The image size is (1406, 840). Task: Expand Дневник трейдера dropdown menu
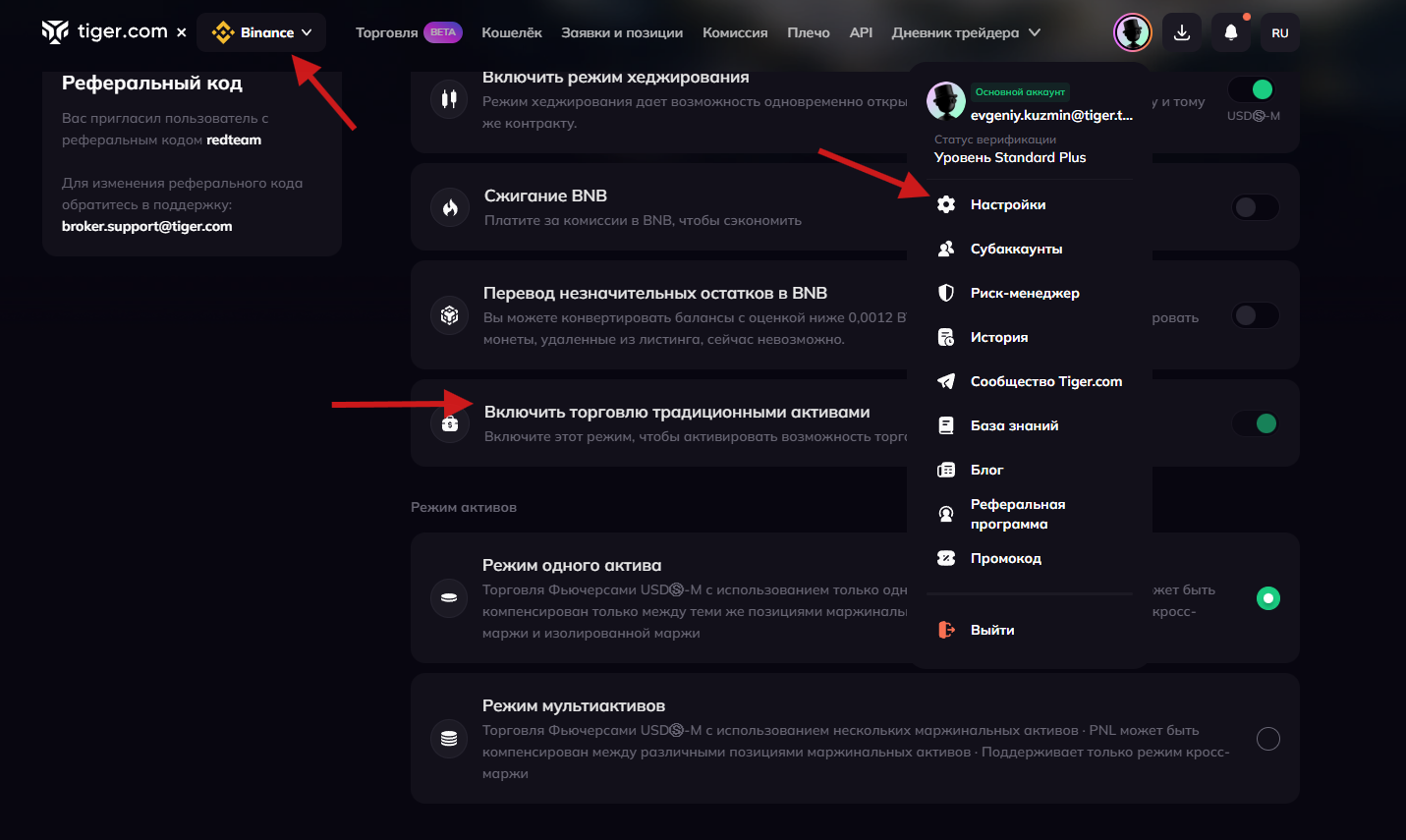click(966, 32)
